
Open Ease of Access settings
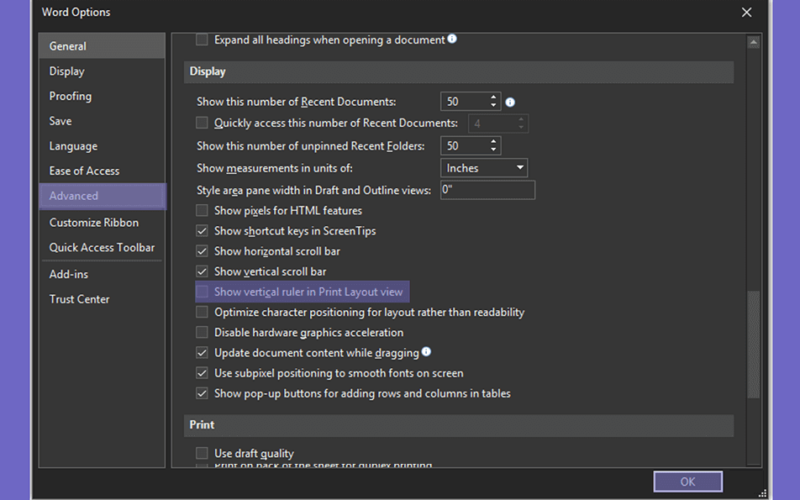coord(102,171)
